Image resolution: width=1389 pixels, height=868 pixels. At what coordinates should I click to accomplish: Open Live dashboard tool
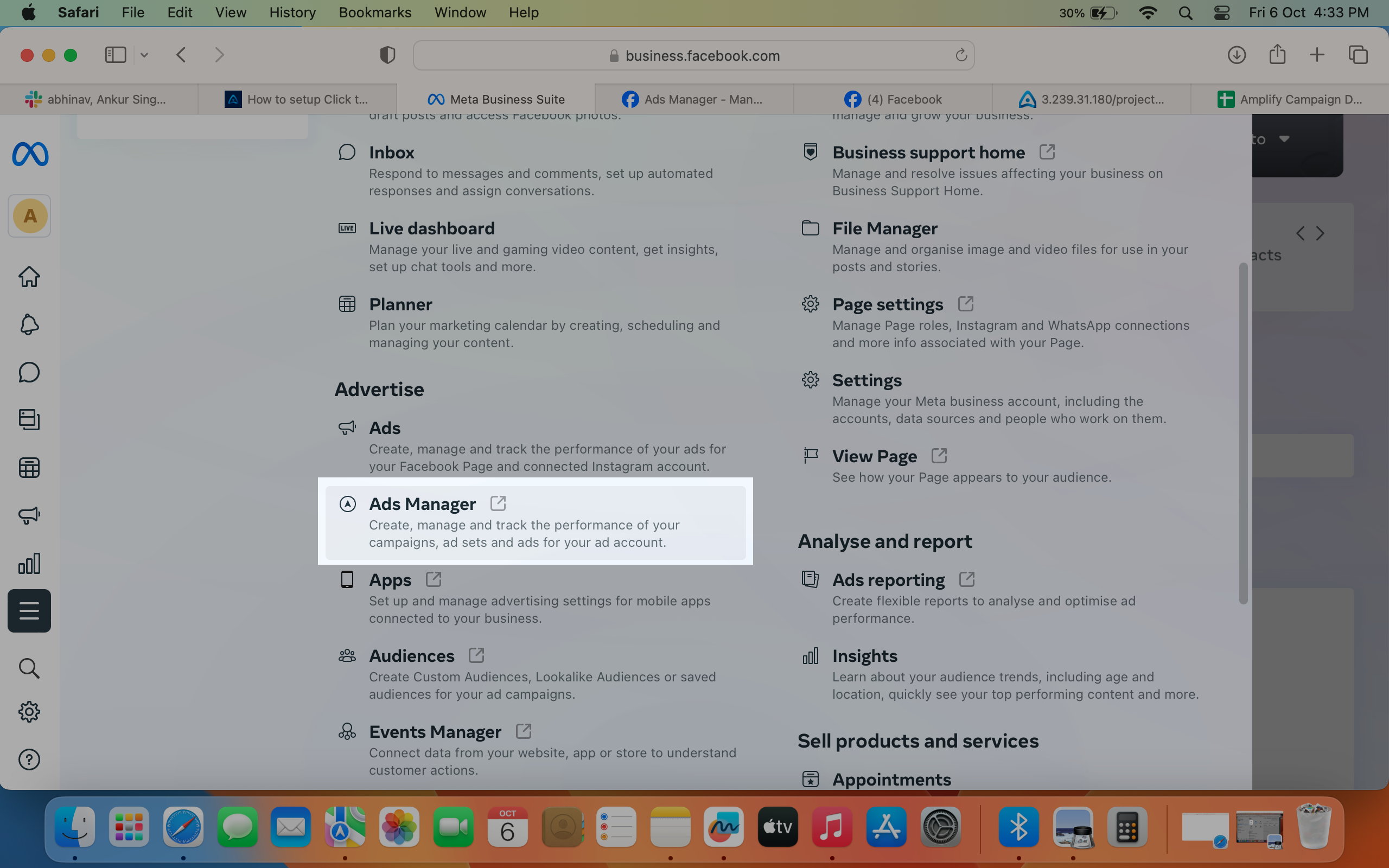[535, 247]
